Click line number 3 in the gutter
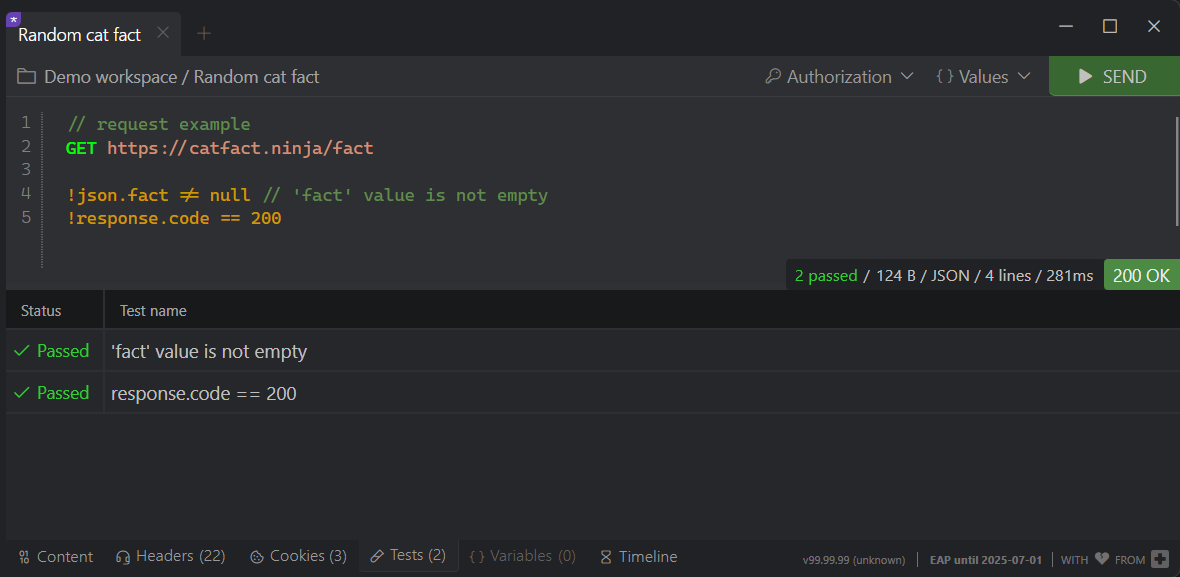Image resolution: width=1180 pixels, height=577 pixels. tap(26, 169)
